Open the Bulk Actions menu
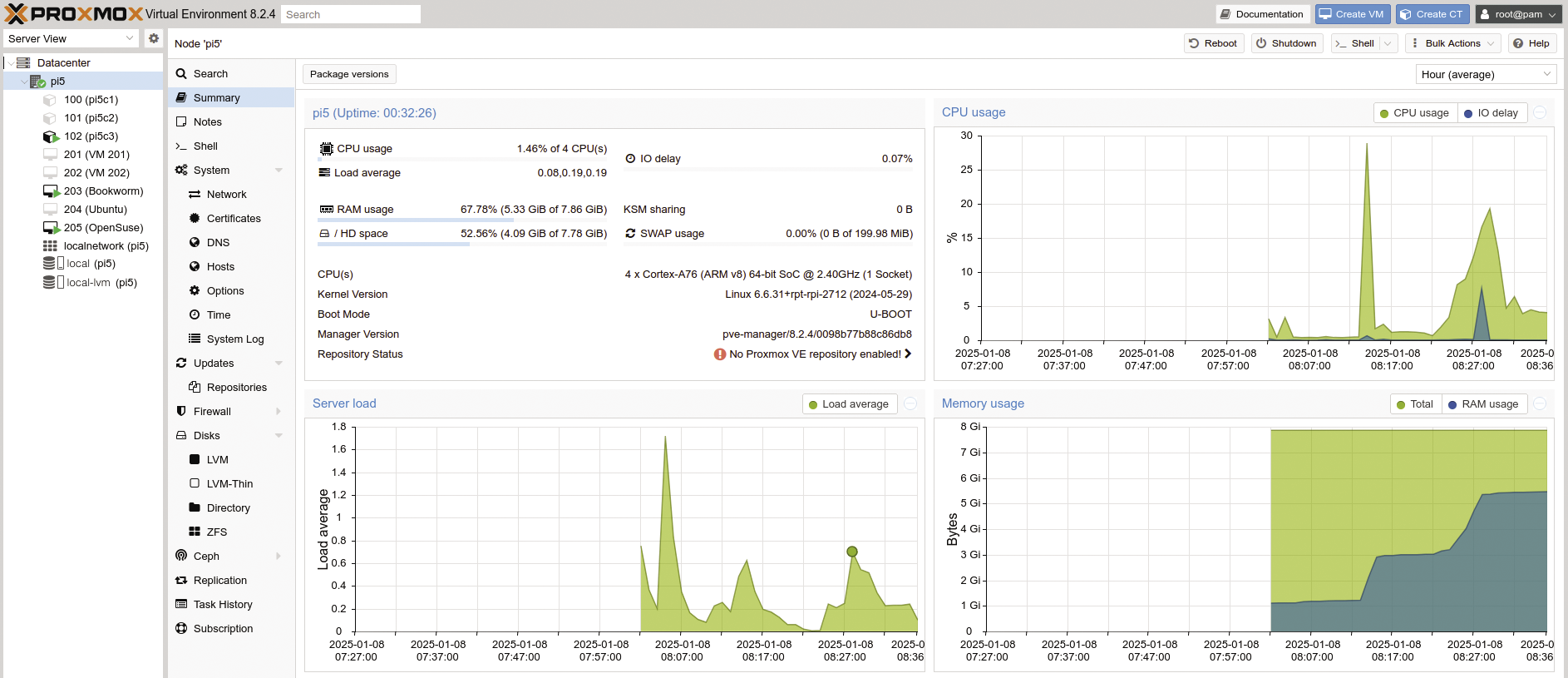Viewport: 1568px width, 678px height. [1452, 43]
